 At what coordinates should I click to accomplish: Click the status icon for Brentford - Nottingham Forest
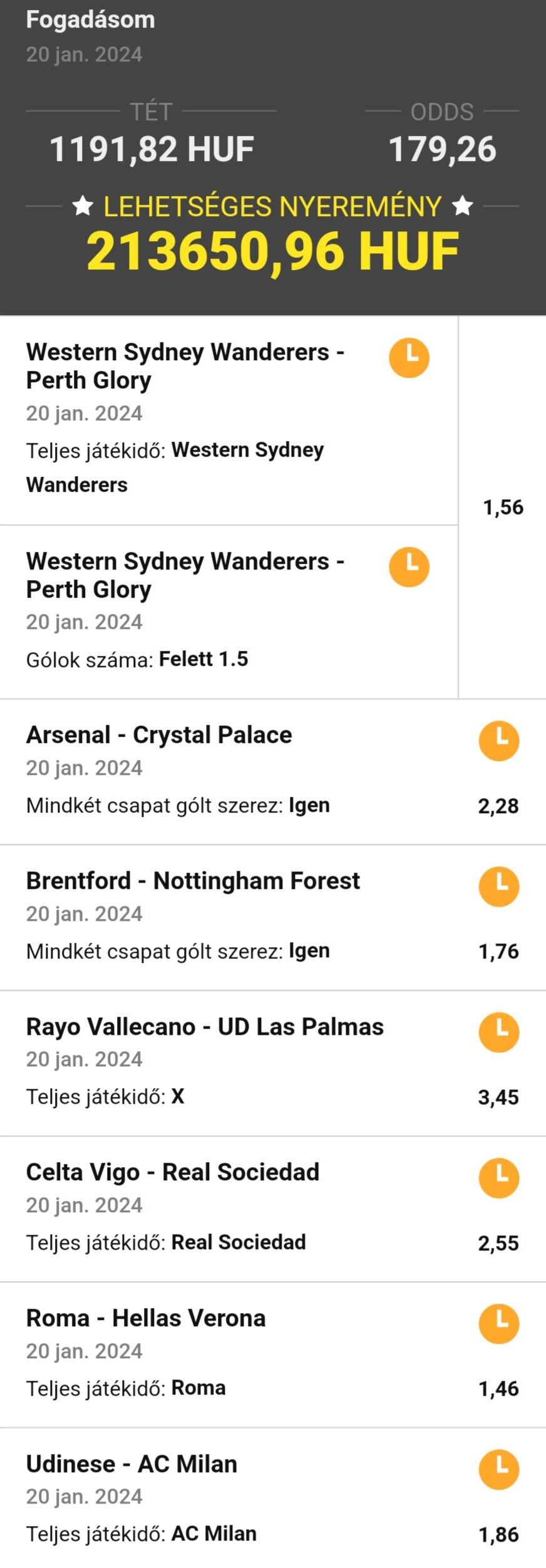click(499, 887)
